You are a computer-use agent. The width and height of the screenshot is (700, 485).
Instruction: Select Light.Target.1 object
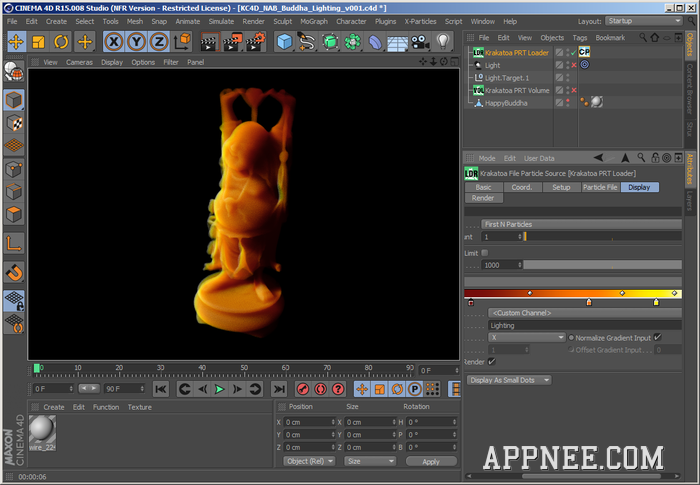[507, 78]
